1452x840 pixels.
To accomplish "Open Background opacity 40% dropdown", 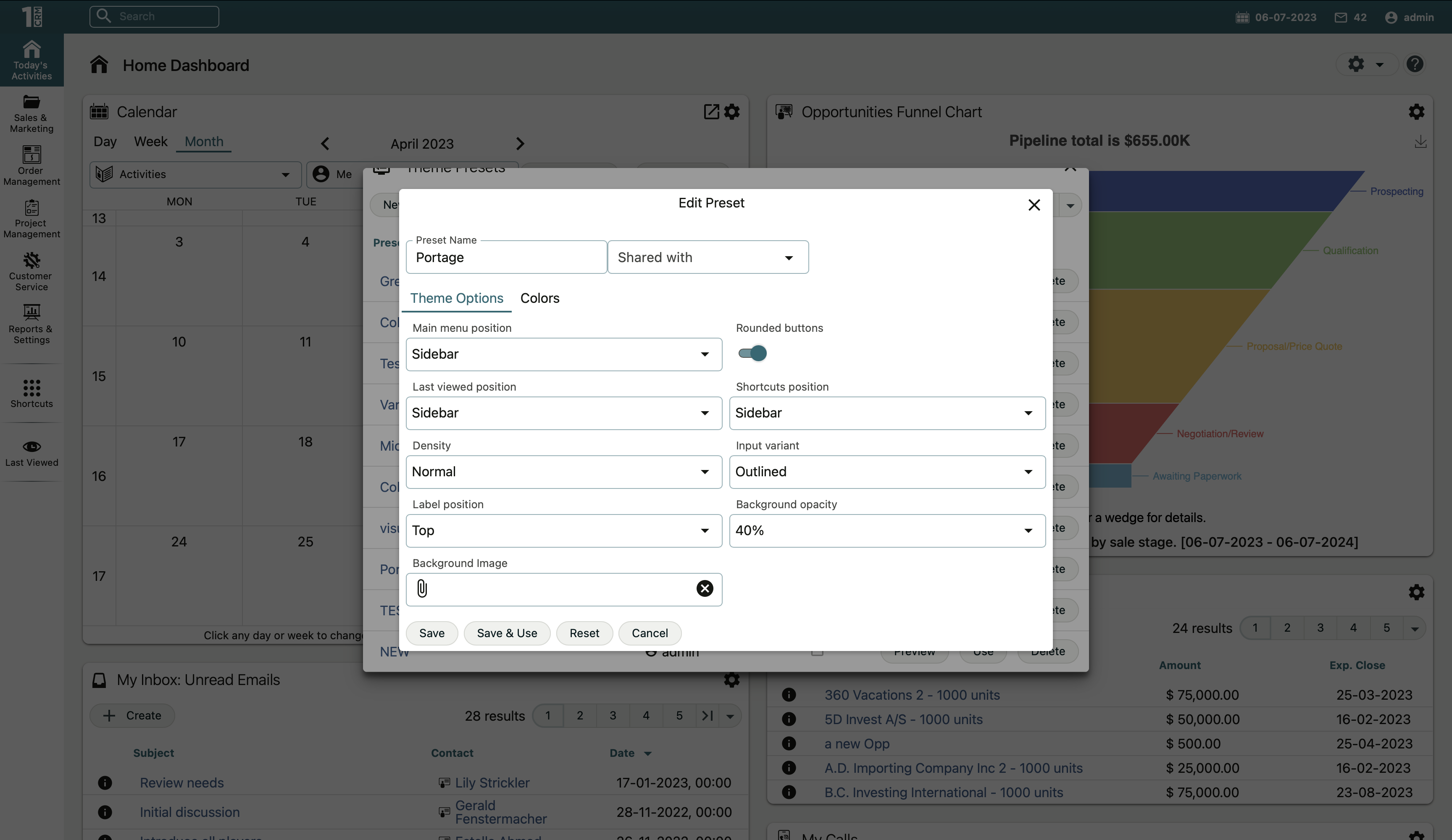I will 887,530.
